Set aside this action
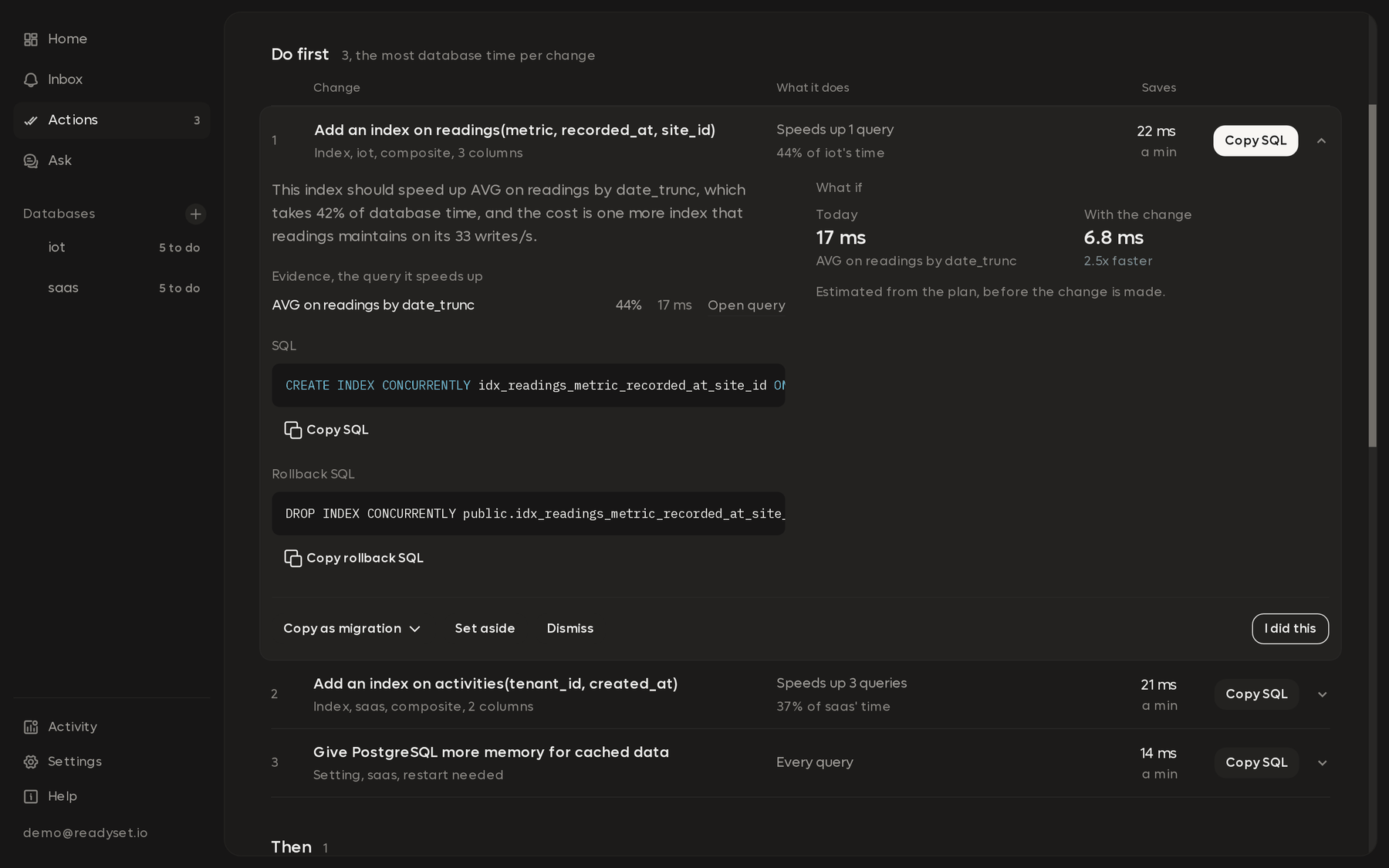This screenshot has height=868, width=1389. [x=485, y=629]
